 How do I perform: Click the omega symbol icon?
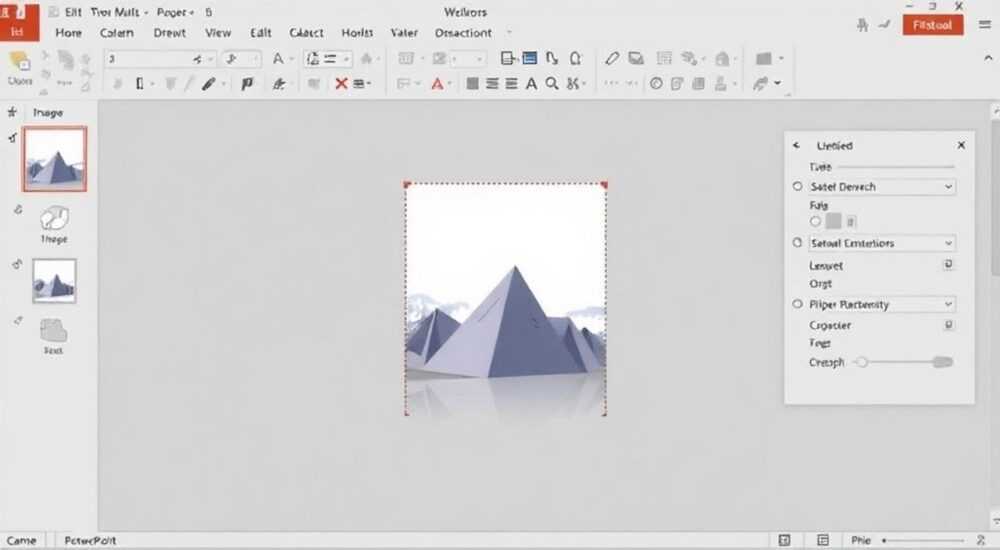click(x=575, y=59)
